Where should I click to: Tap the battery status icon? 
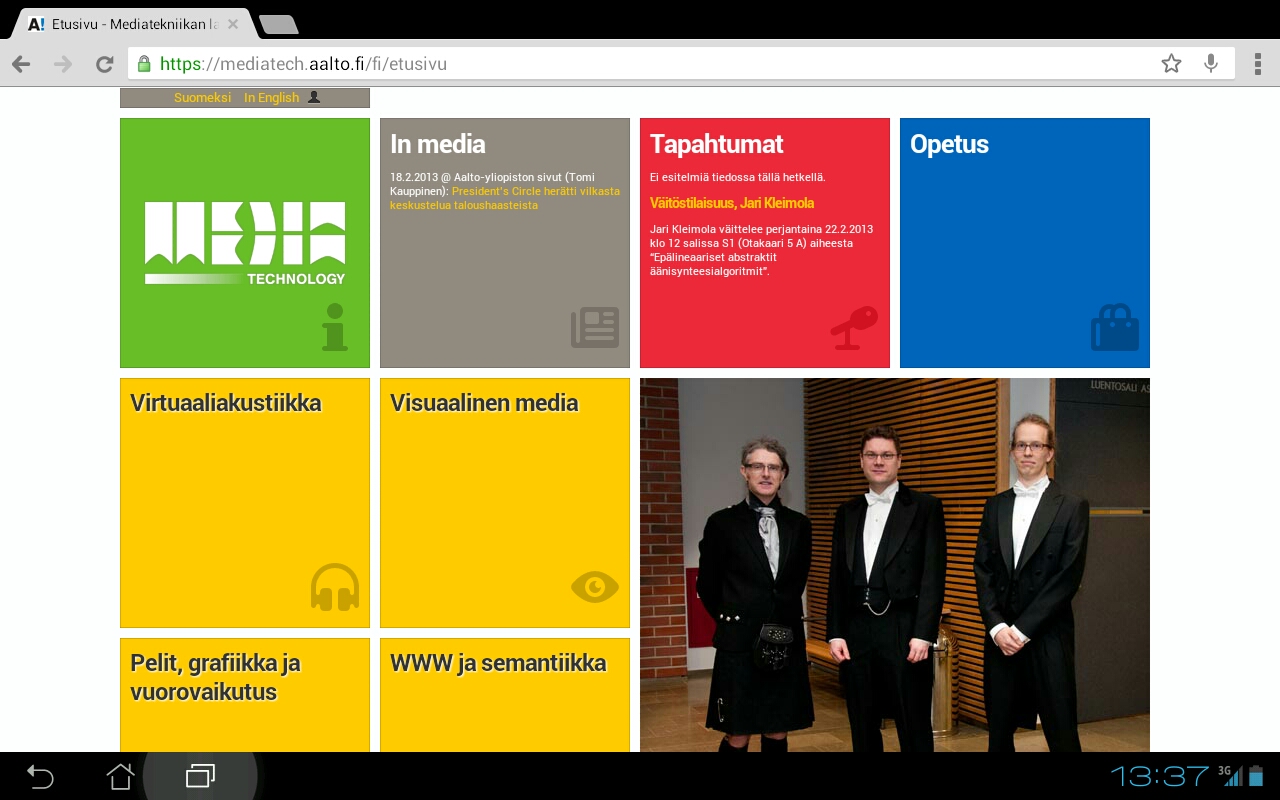(1256, 776)
